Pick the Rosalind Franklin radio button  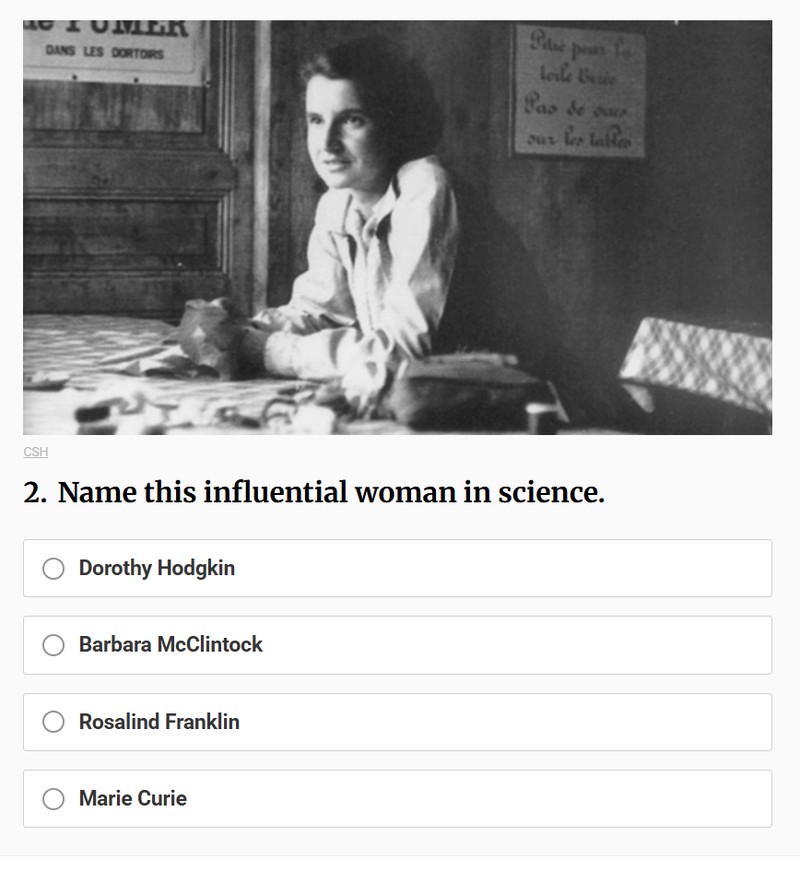click(53, 722)
